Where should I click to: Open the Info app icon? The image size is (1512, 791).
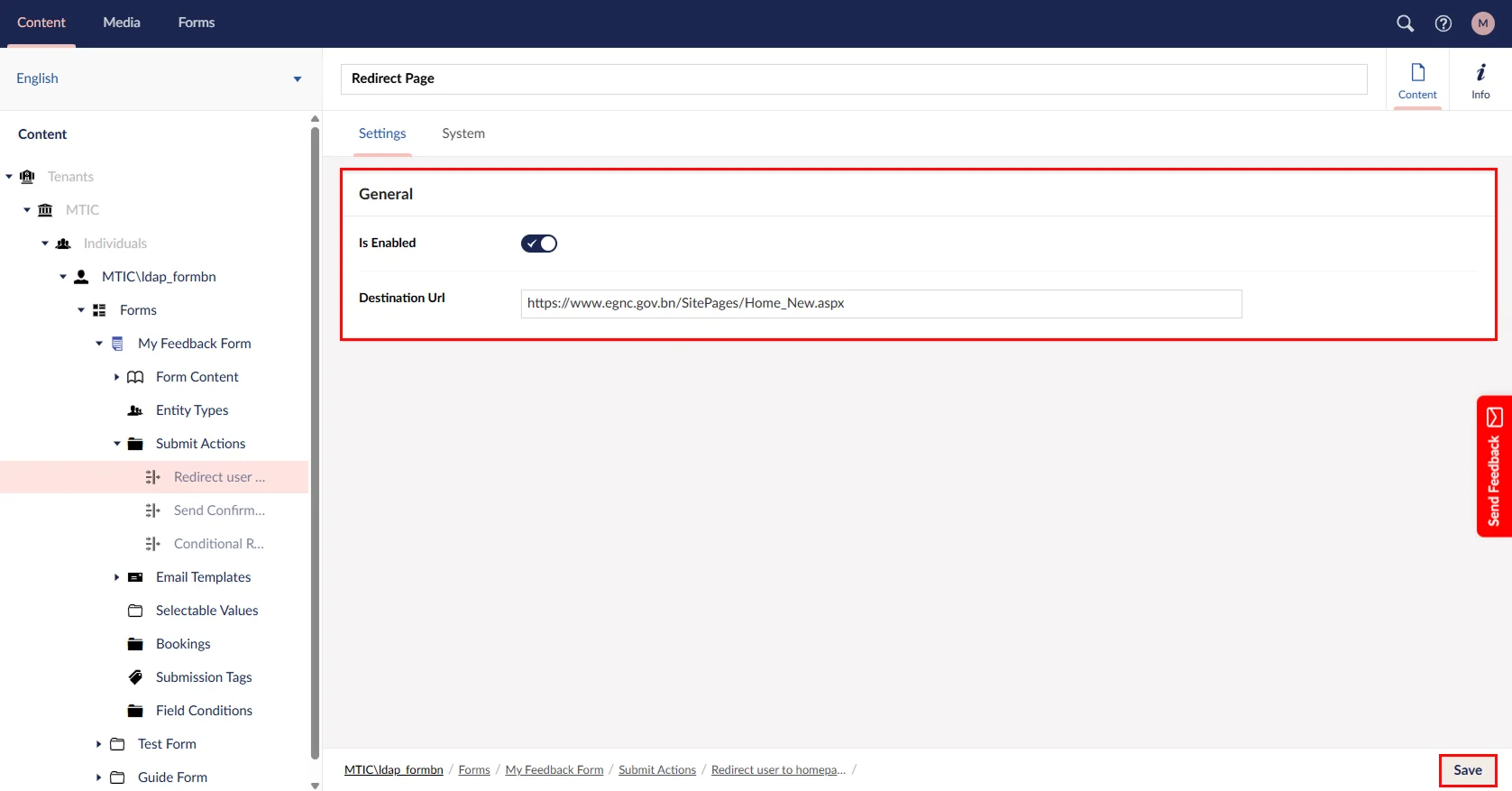click(x=1480, y=80)
